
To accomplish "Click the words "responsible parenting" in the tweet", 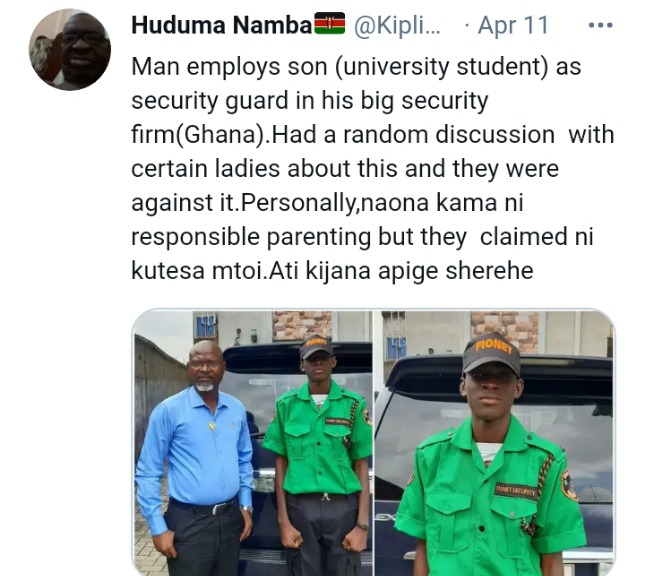I will tap(251, 237).
